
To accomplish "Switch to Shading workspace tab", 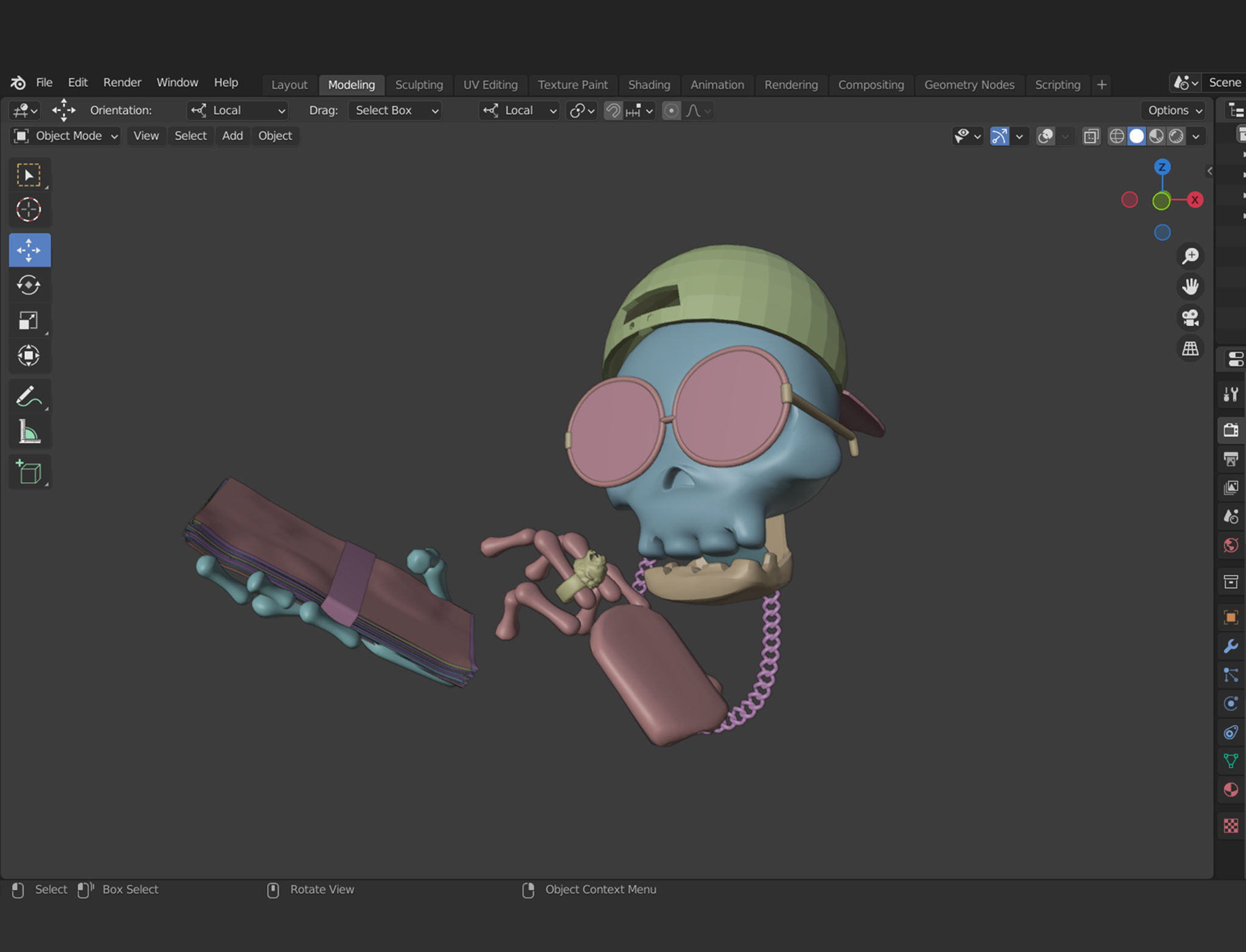I will pos(649,85).
